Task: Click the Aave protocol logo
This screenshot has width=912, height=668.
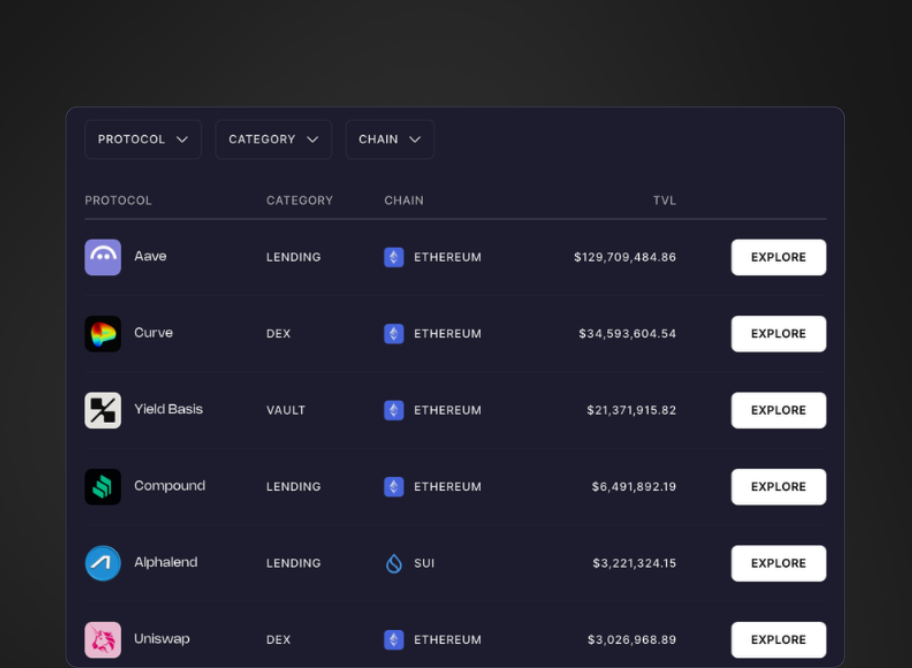Action: 103,257
